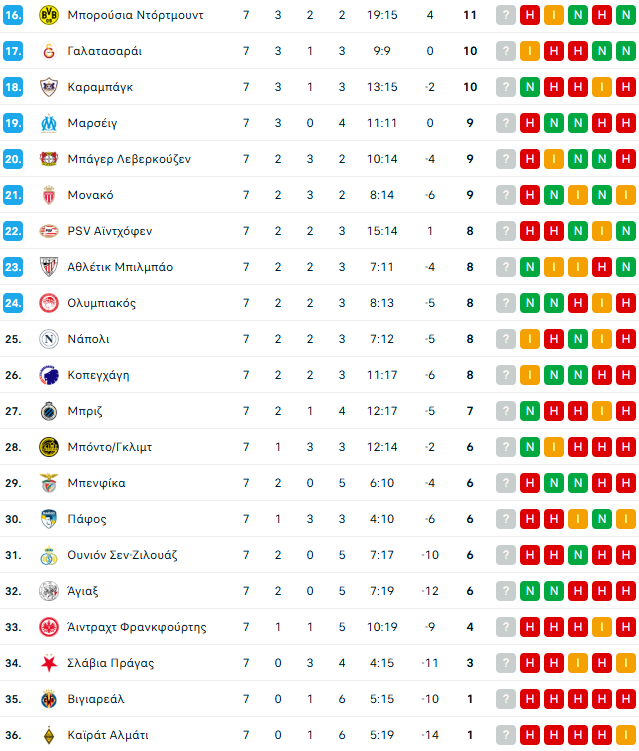Click the Olympiacos team logo
The image size is (639, 751).
48,303
